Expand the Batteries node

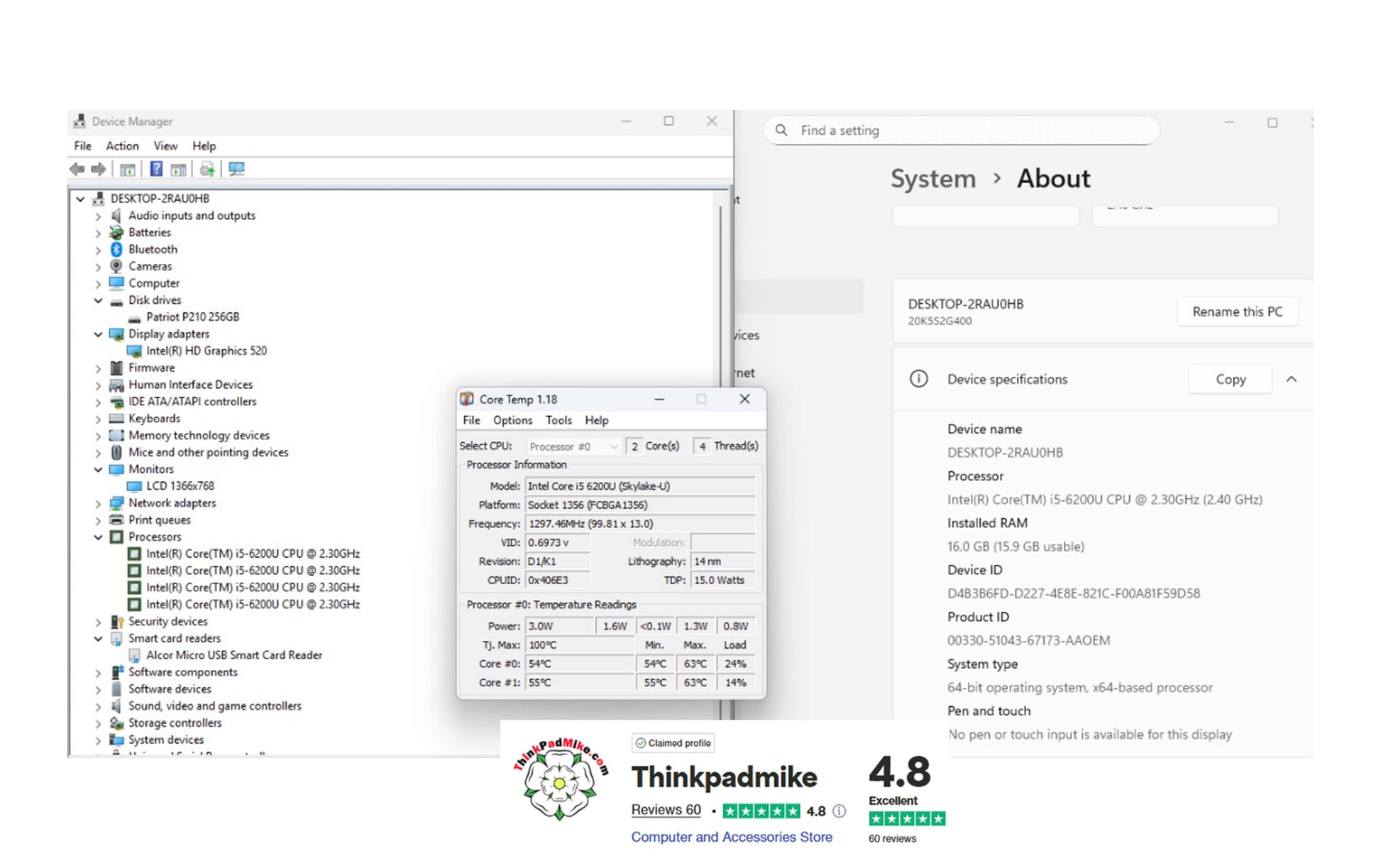[x=98, y=233]
